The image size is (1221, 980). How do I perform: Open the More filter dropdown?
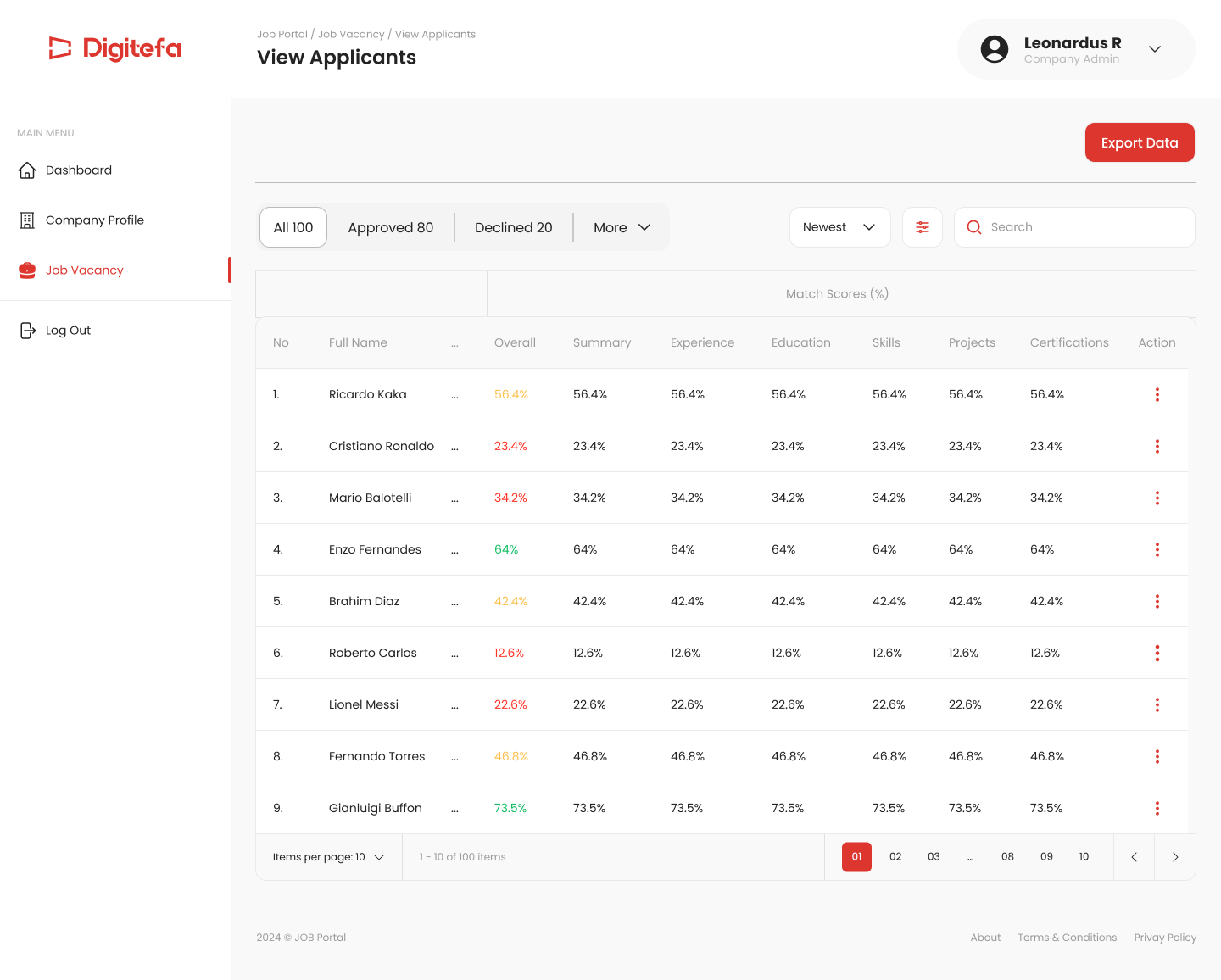pyautogui.click(x=622, y=227)
